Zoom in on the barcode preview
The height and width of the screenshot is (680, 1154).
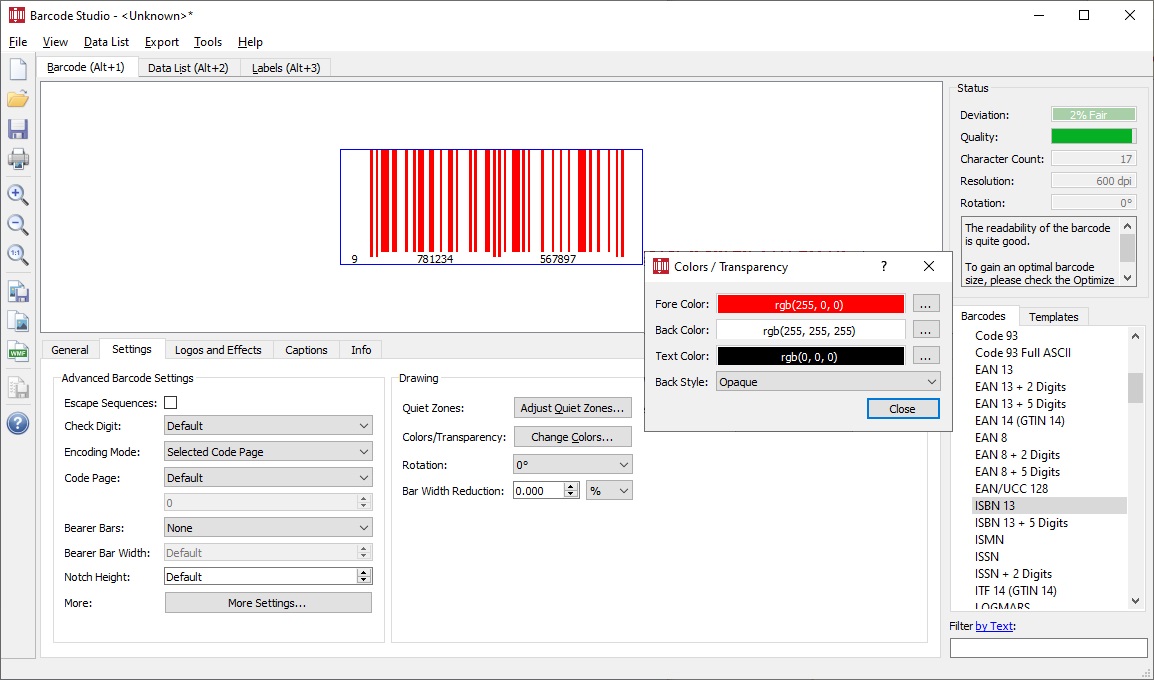click(x=18, y=194)
